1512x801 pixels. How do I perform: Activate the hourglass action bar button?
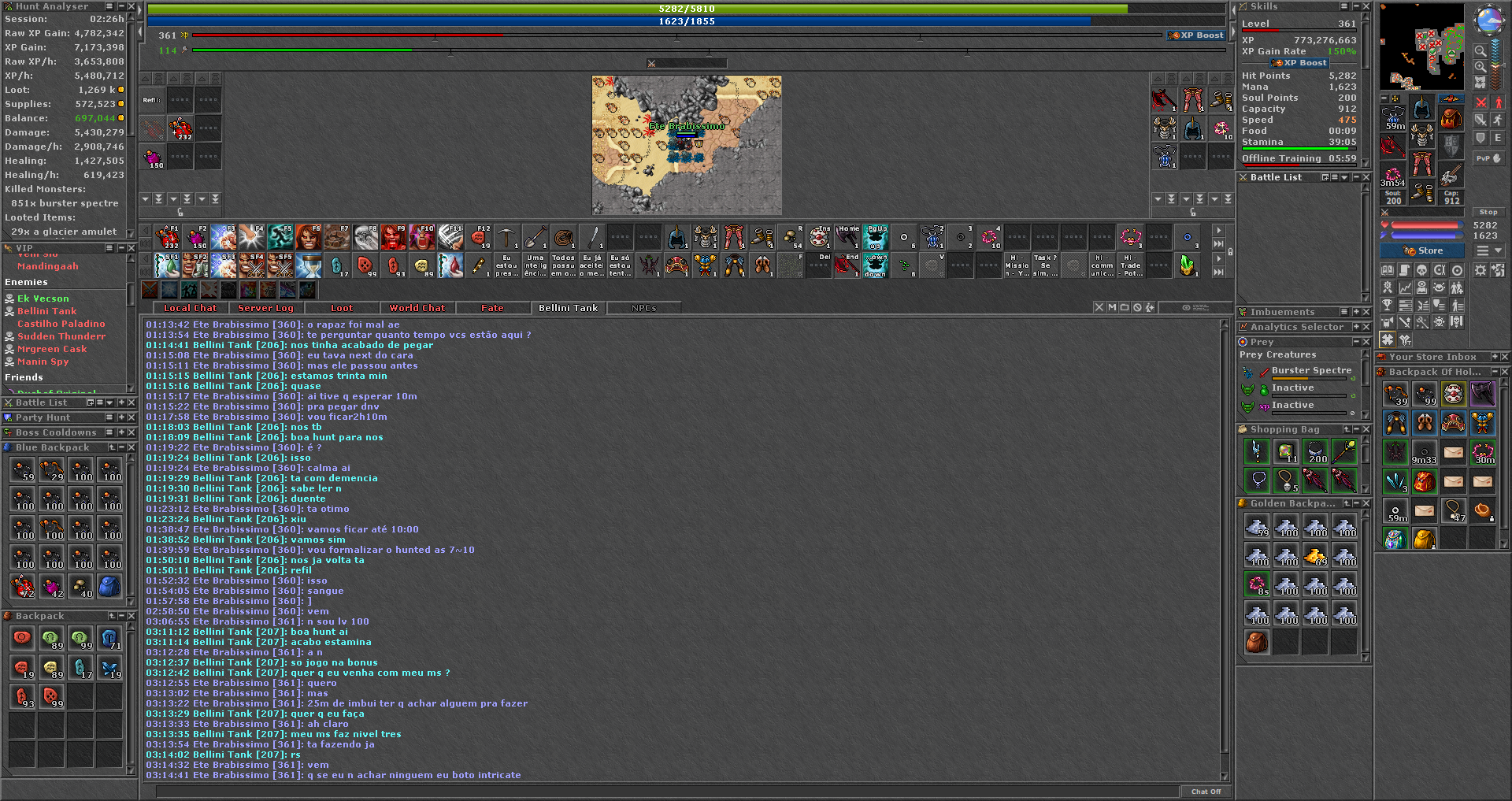coord(309,265)
